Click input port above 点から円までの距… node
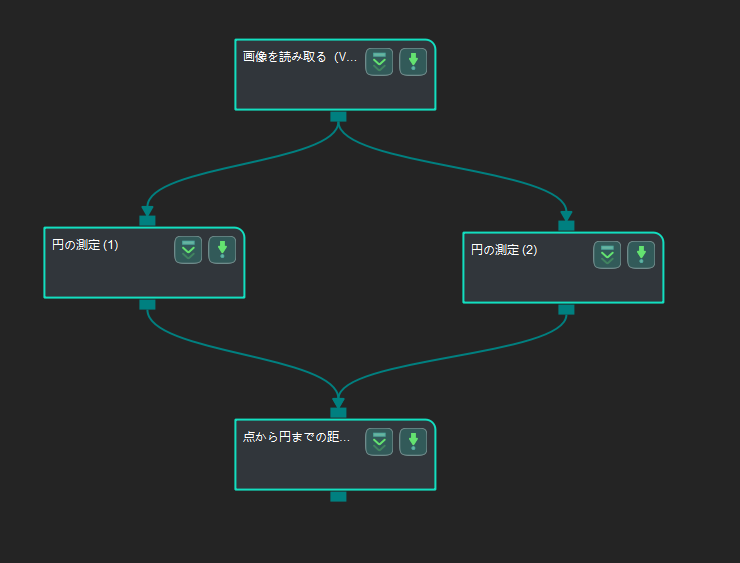Screen dimensions: 740x563 pos(338,412)
